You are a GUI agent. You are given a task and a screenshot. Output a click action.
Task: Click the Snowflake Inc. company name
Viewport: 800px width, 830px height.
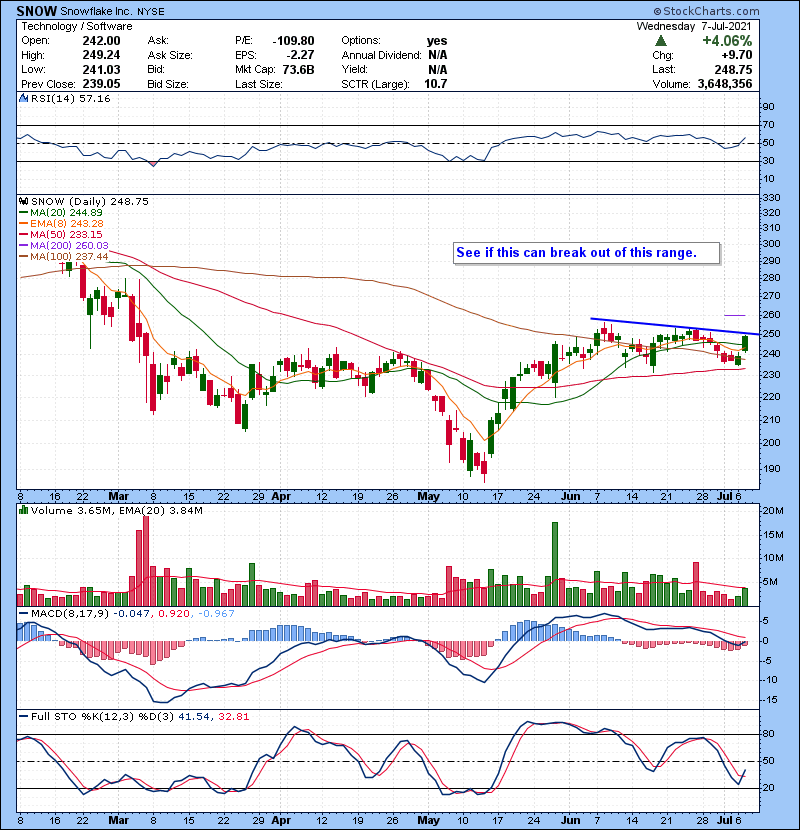click(x=97, y=11)
